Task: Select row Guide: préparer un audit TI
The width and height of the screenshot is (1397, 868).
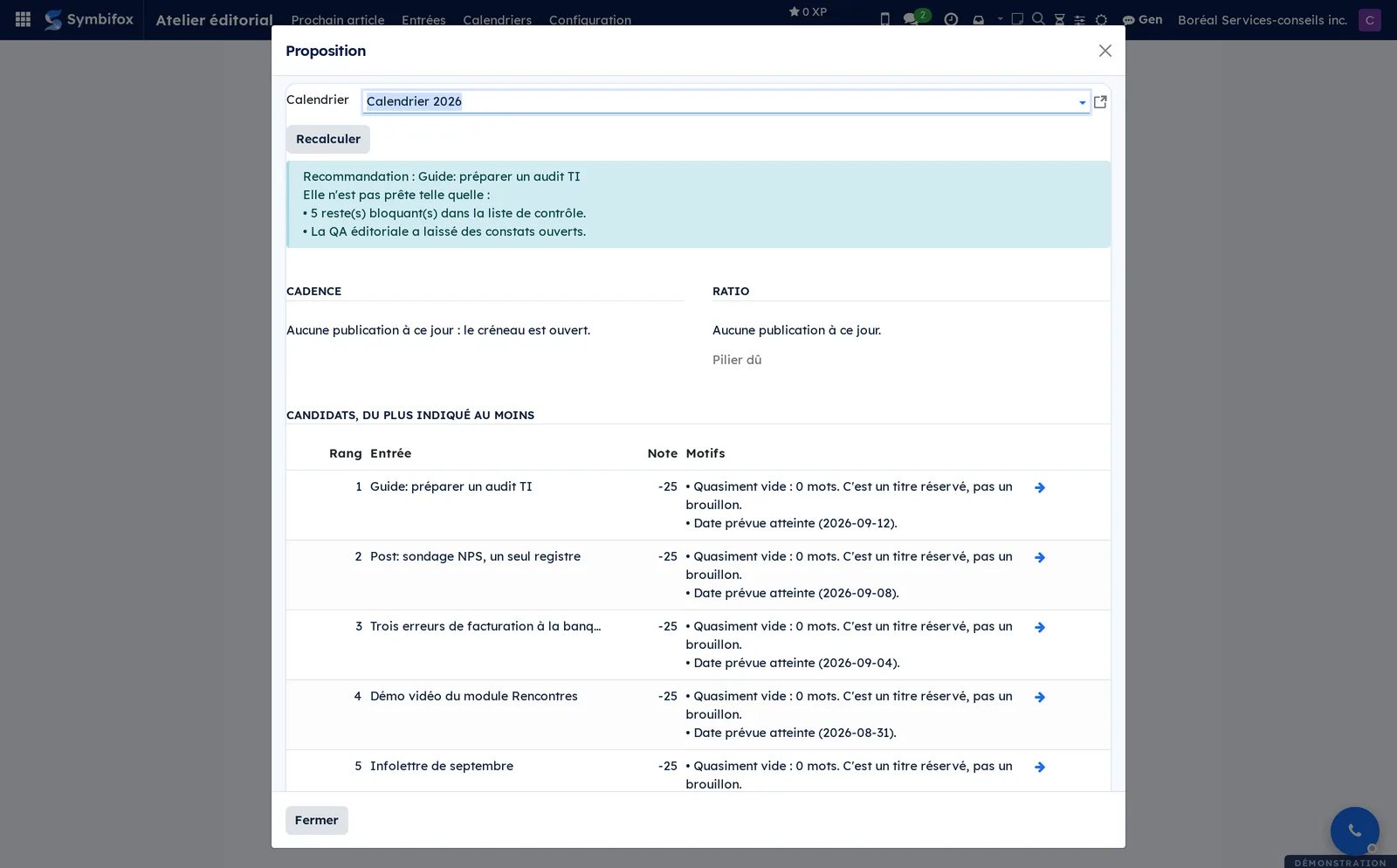Action: pos(698,505)
